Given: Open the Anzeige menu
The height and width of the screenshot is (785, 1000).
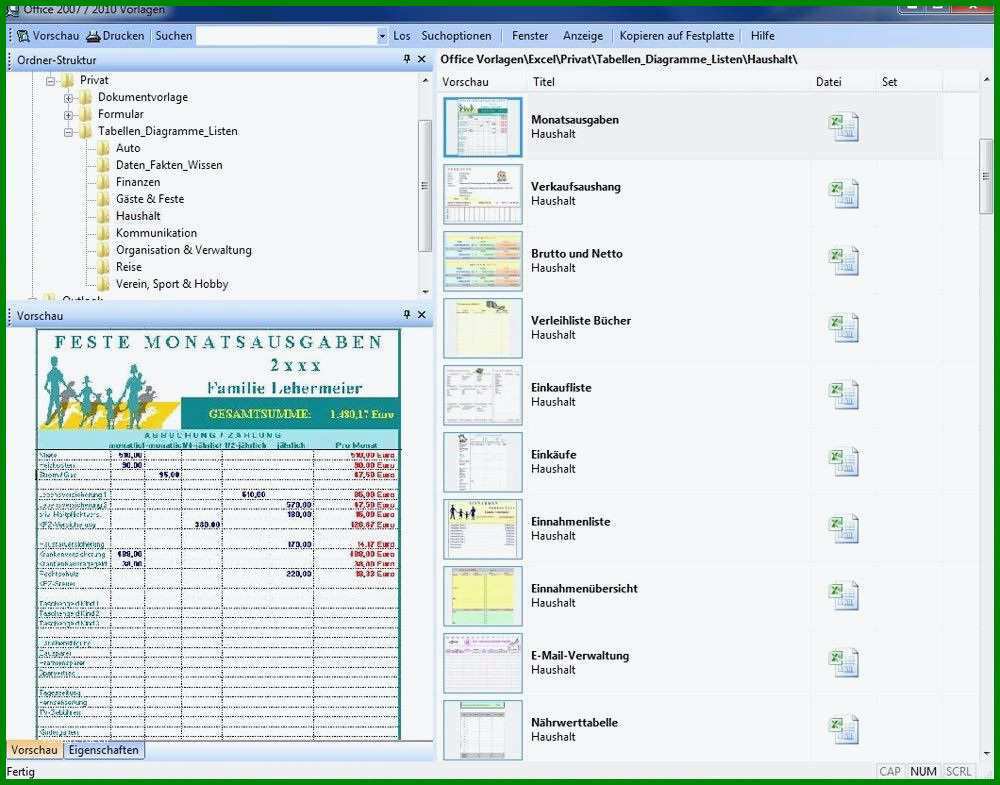Looking at the screenshot, I should [x=583, y=36].
